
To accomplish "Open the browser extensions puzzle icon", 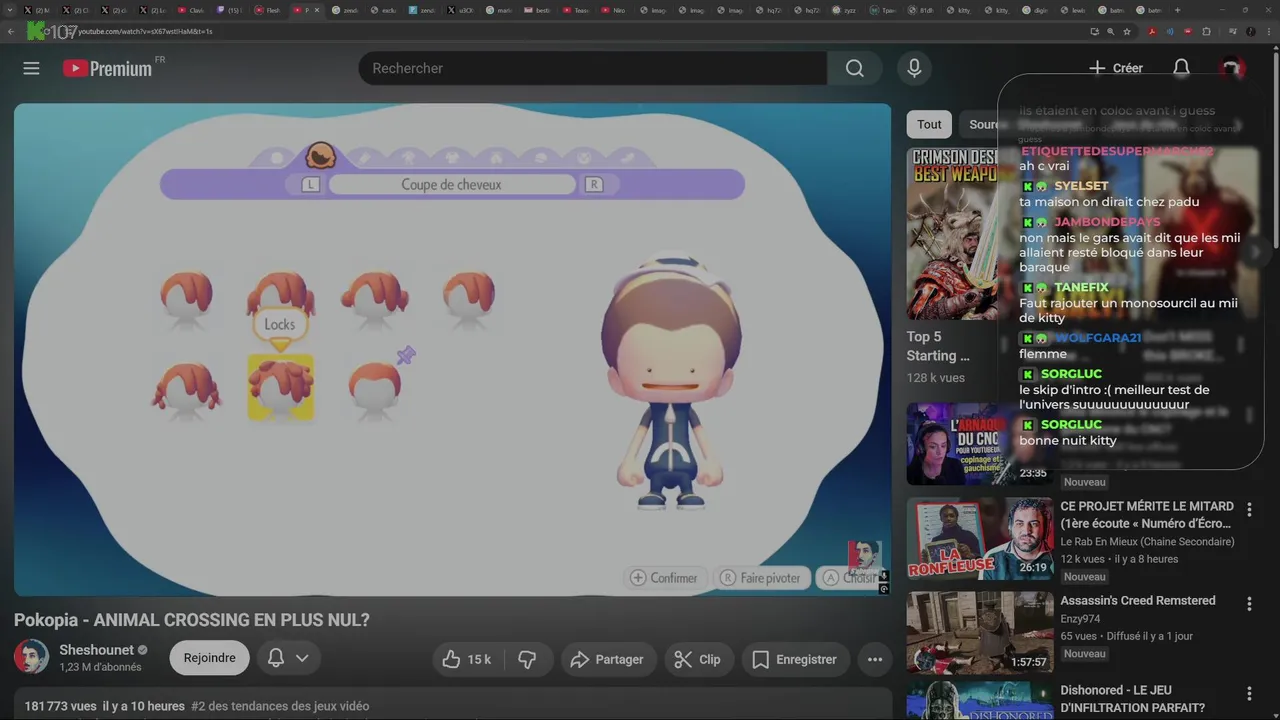I will click(1206, 31).
